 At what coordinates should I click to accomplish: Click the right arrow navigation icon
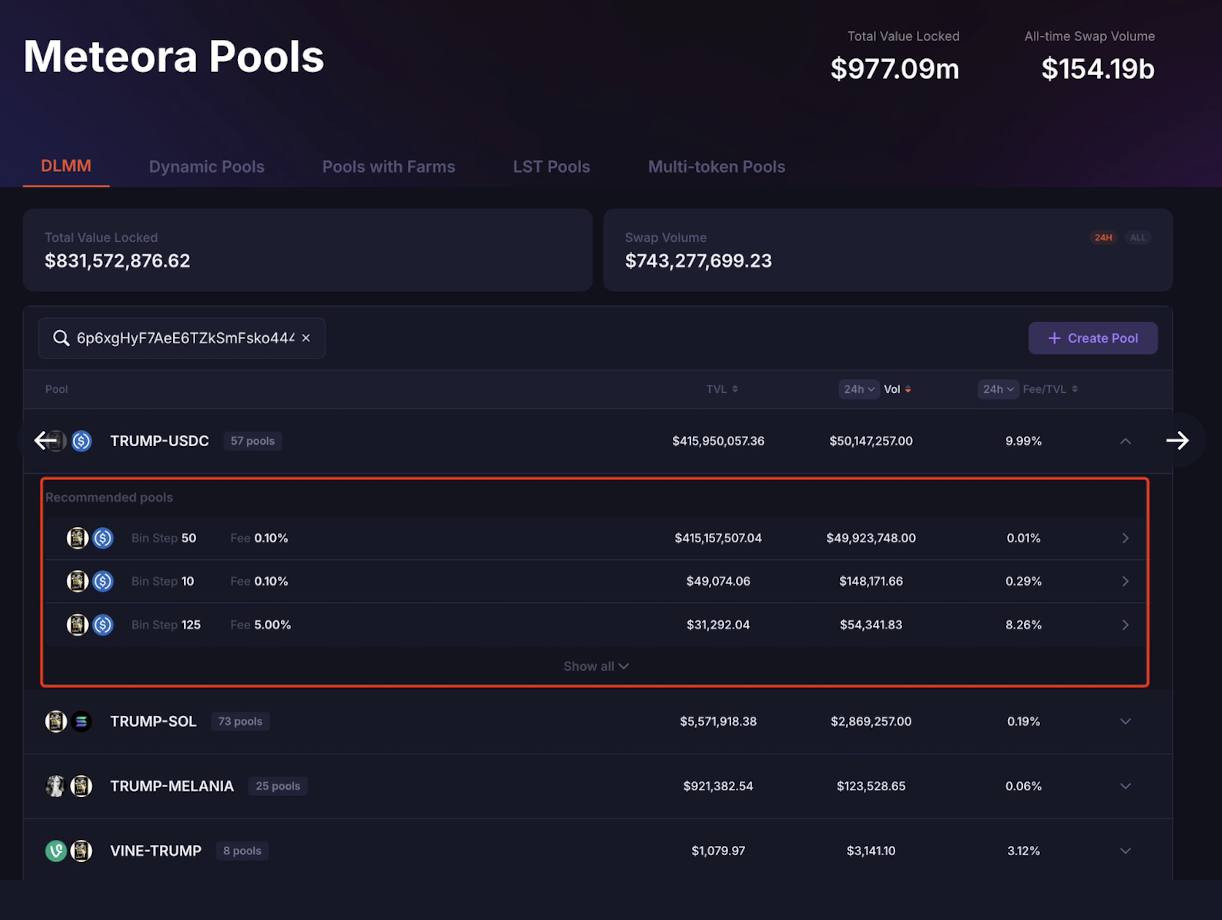pyautogui.click(x=1177, y=440)
